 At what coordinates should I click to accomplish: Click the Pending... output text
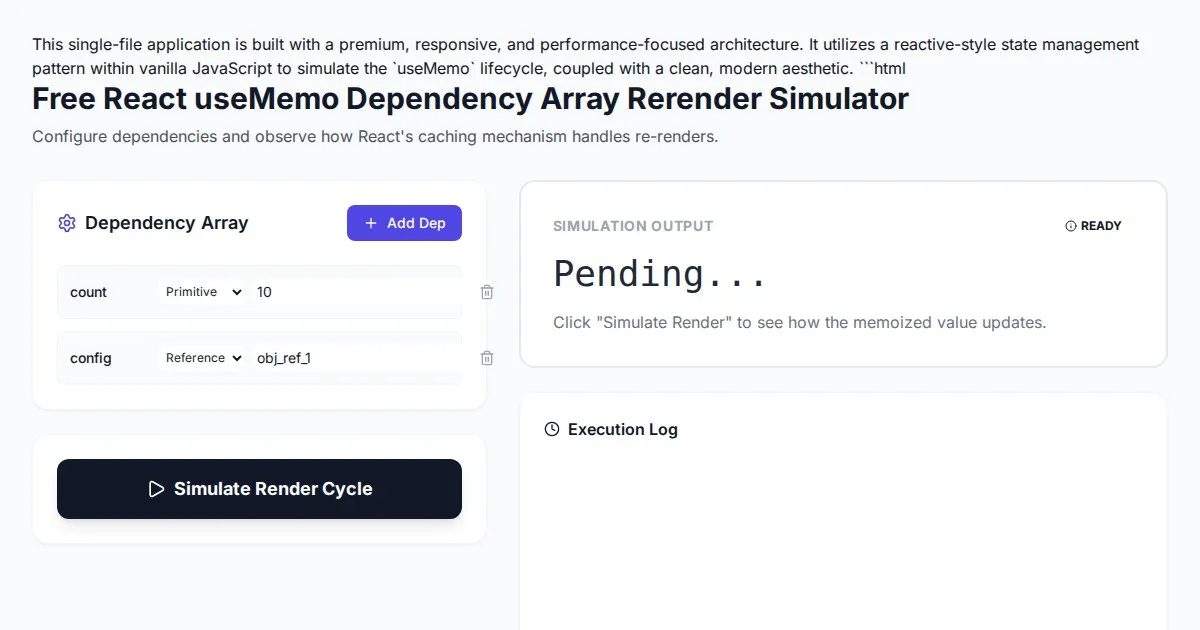pos(660,274)
